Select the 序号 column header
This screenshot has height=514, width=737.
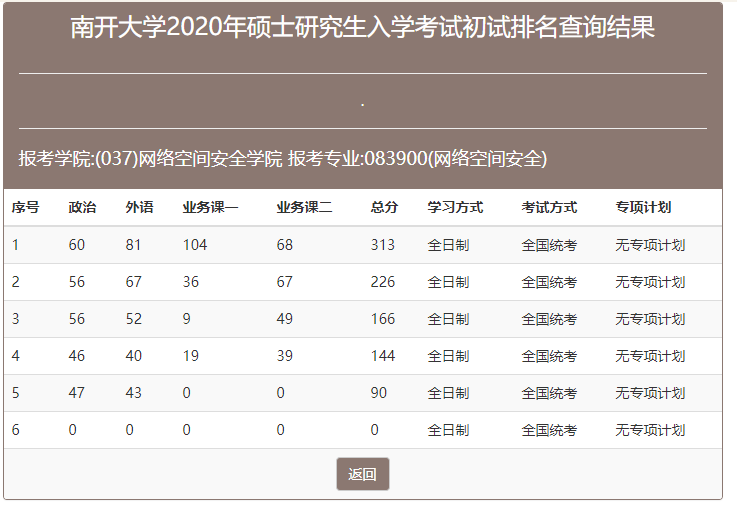coord(25,207)
